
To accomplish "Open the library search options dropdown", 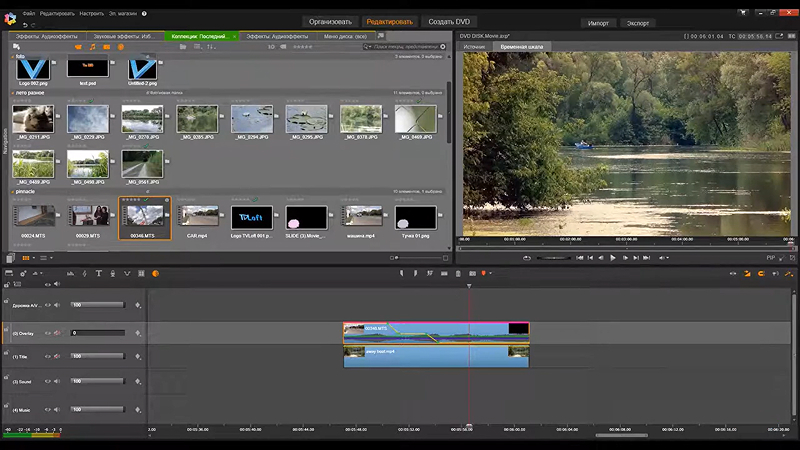I will (368, 46).
